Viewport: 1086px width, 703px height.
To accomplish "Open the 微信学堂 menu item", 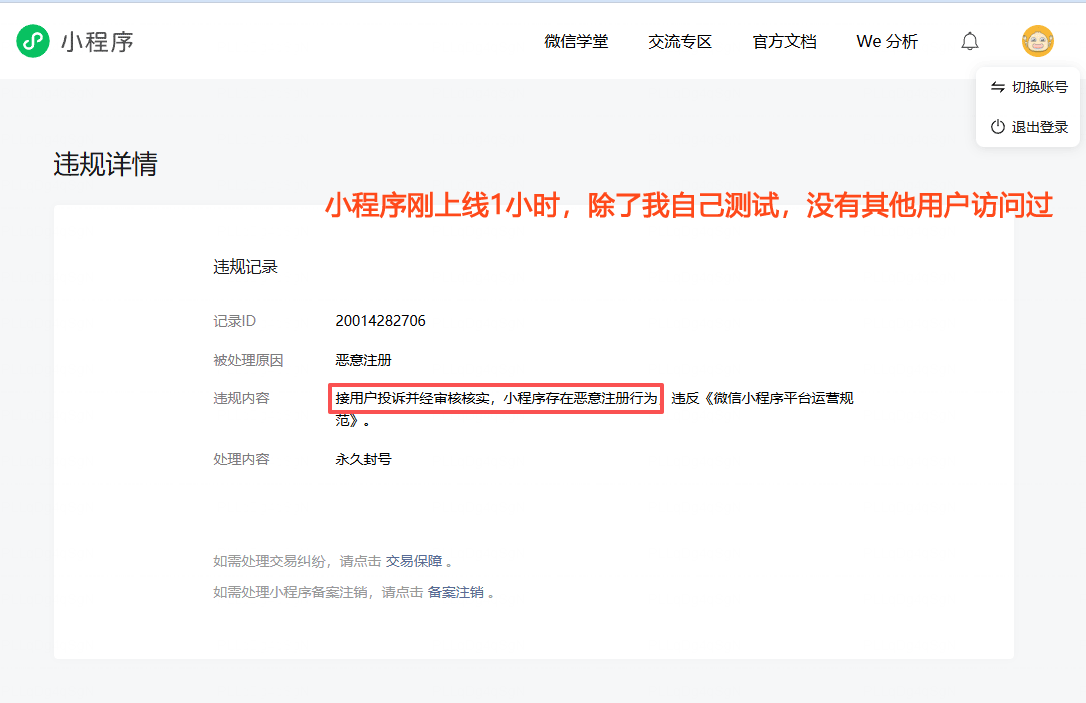I will tap(576, 42).
